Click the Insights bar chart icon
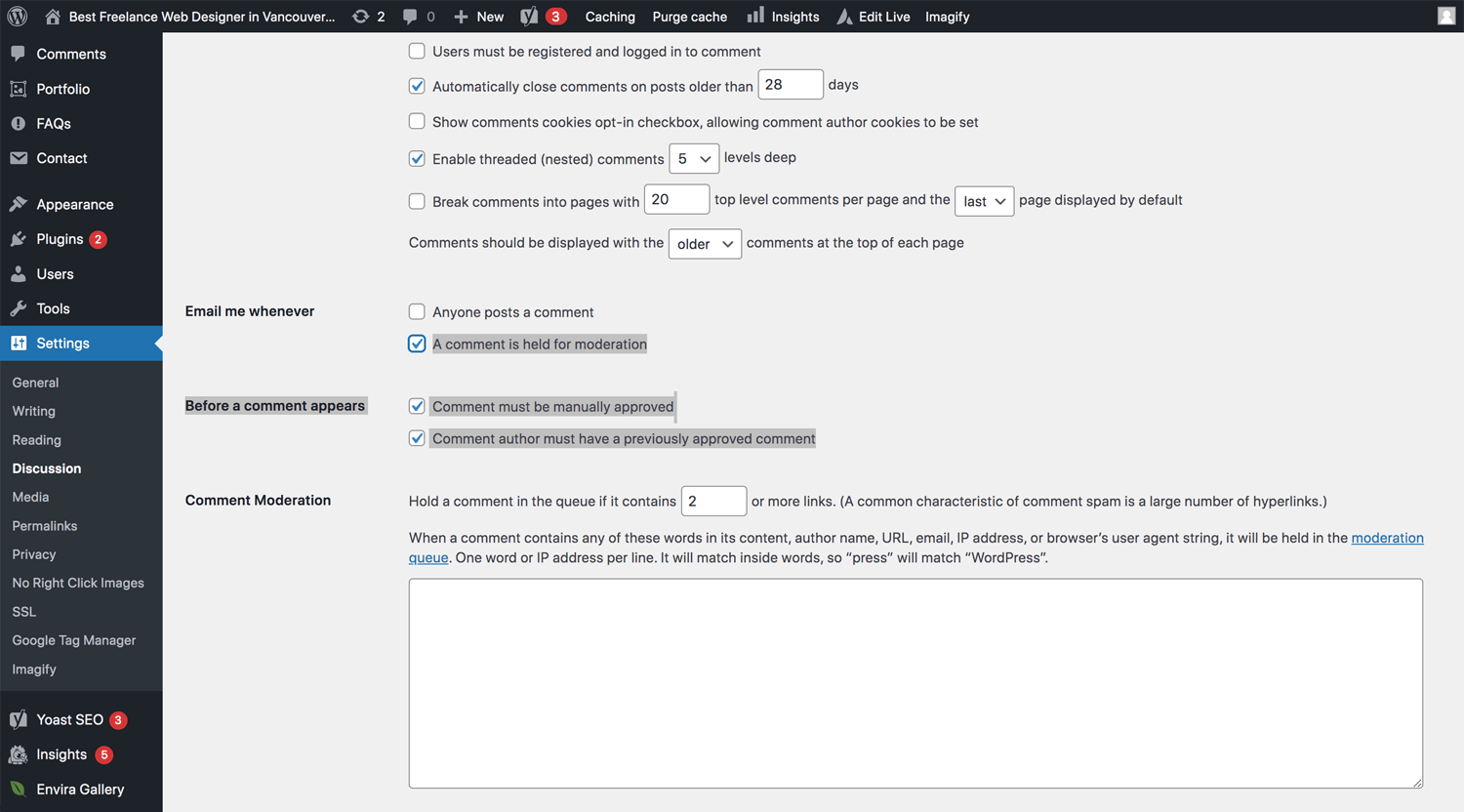 755,16
